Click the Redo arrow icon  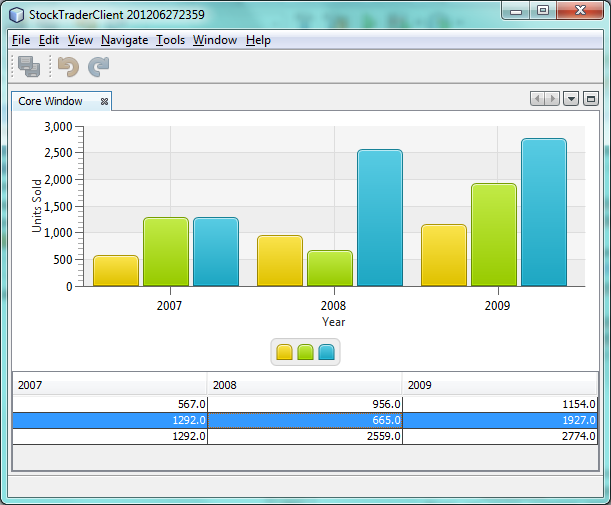(x=98, y=67)
